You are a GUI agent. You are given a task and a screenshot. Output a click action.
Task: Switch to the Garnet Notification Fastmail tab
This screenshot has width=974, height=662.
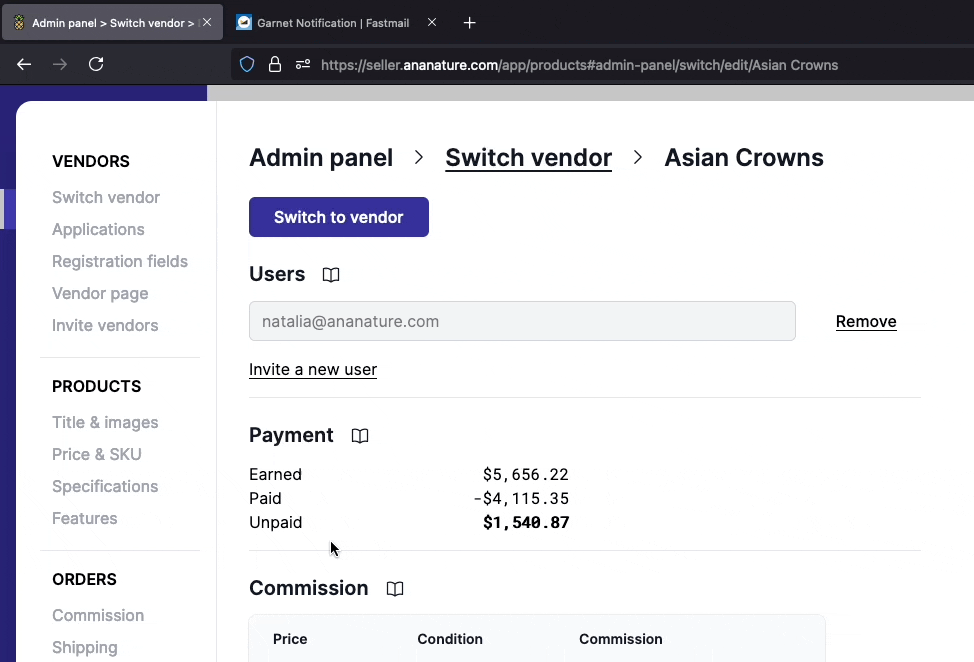pyautogui.click(x=330, y=22)
